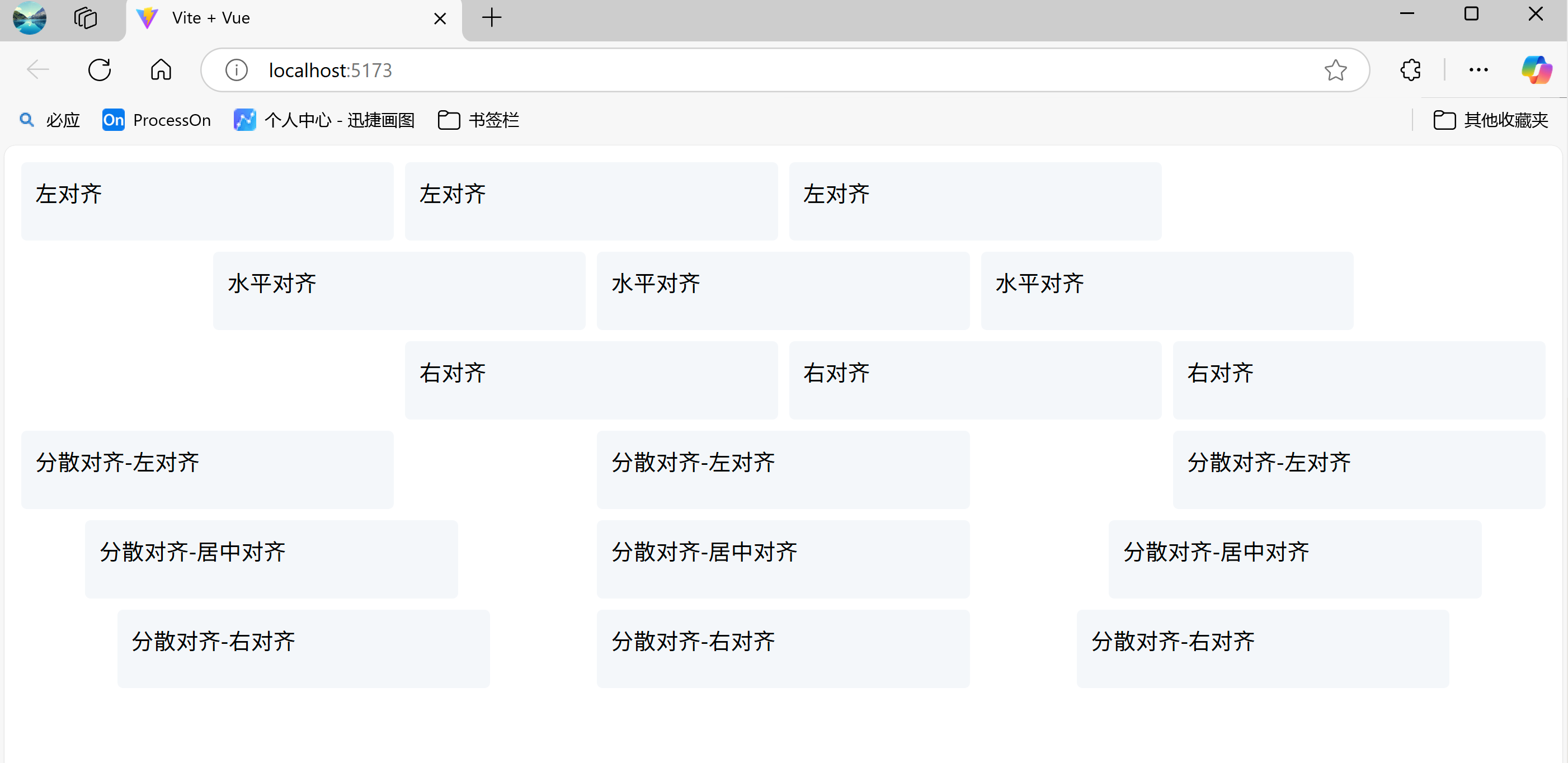Open the 必应 bookmark
Image resolution: width=1568 pixels, height=763 pixels.
[50, 120]
